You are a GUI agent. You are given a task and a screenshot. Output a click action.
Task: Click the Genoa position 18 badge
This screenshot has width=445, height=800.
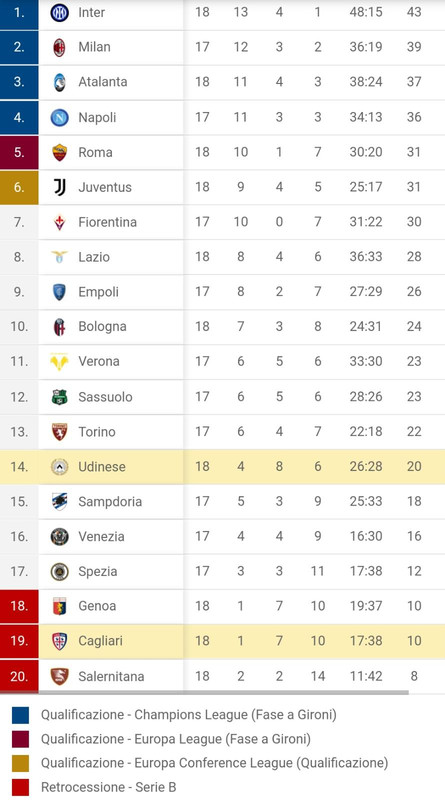[x=19, y=606]
